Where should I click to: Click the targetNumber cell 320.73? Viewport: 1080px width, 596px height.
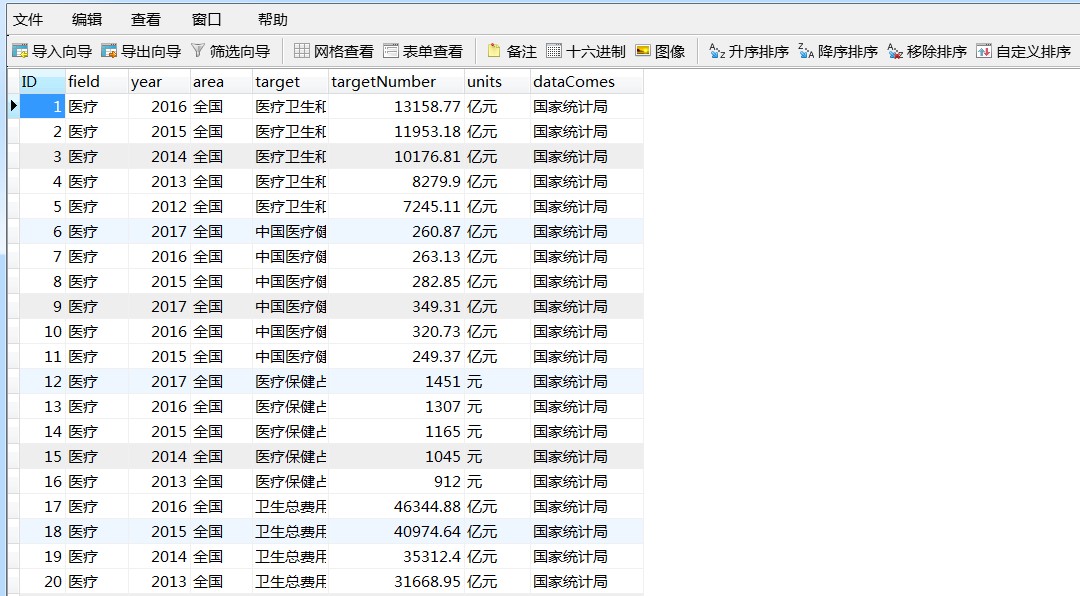pyautogui.click(x=397, y=331)
